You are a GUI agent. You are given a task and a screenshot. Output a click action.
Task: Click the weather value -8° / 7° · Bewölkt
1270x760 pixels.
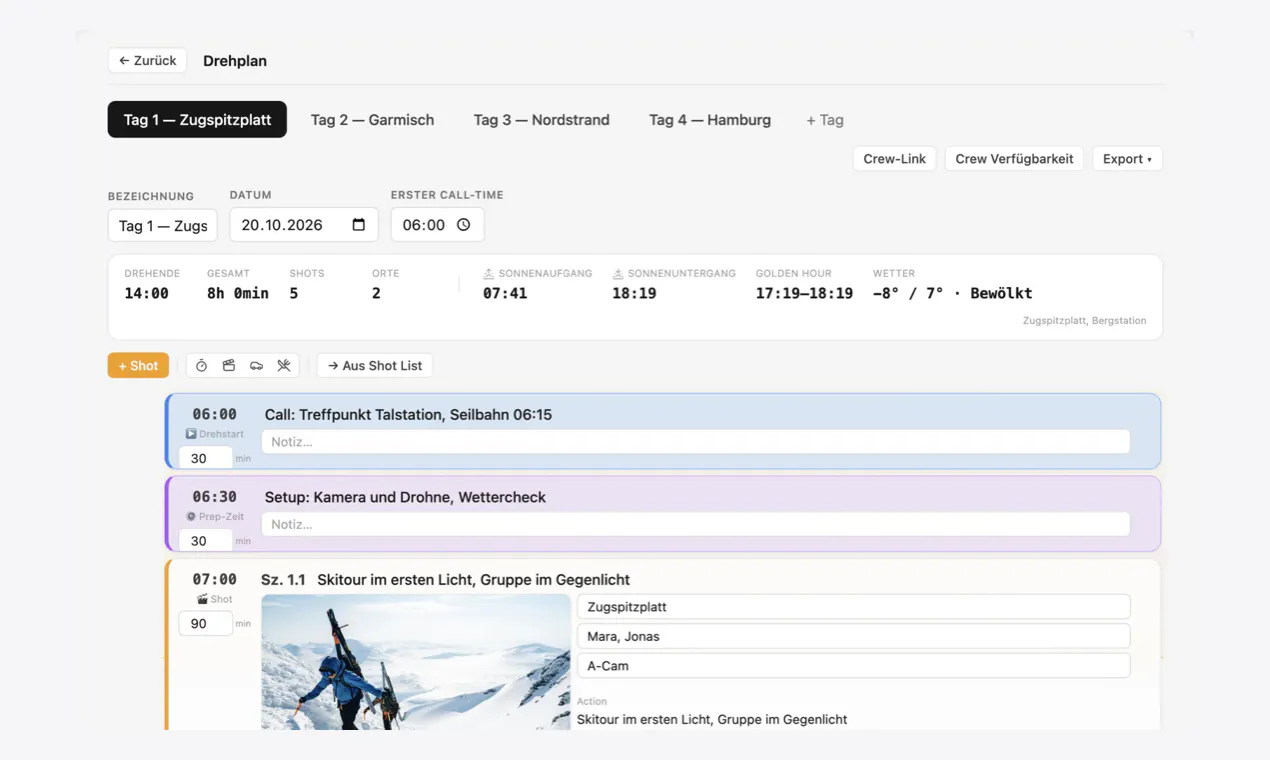point(952,293)
